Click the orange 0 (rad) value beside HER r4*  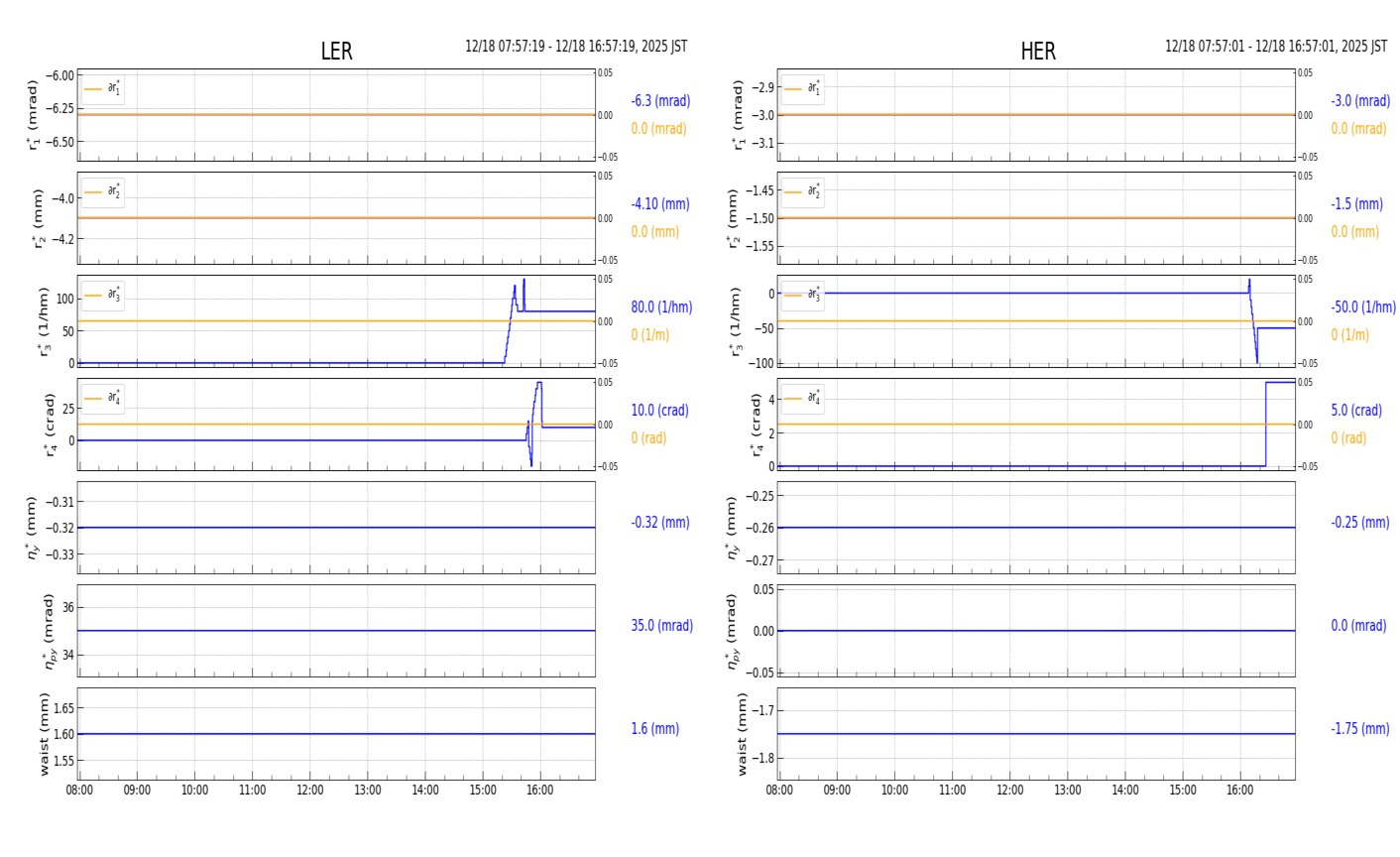tap(1348, 438)
